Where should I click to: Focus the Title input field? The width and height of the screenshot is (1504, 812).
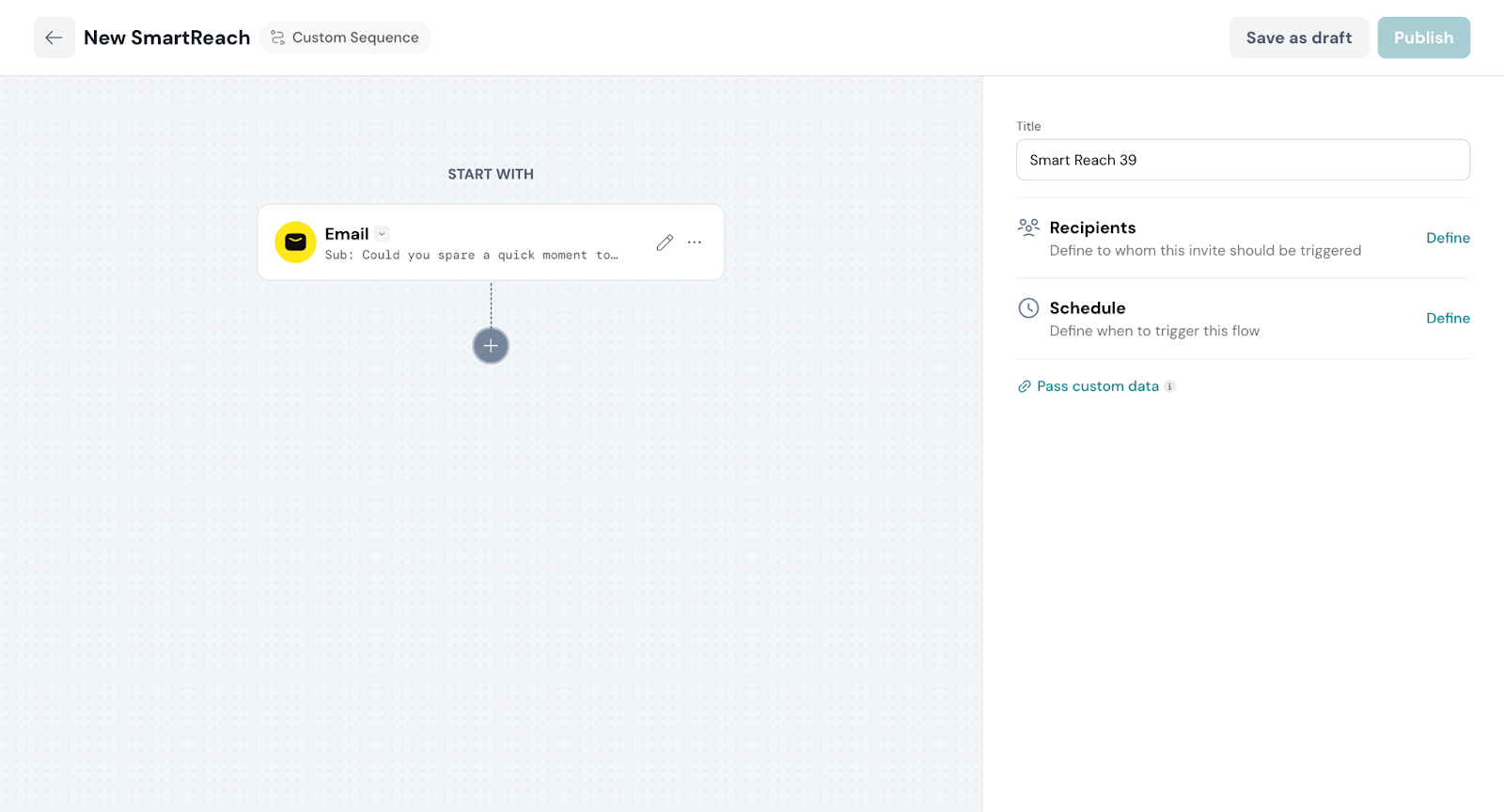coord(1242,160)
